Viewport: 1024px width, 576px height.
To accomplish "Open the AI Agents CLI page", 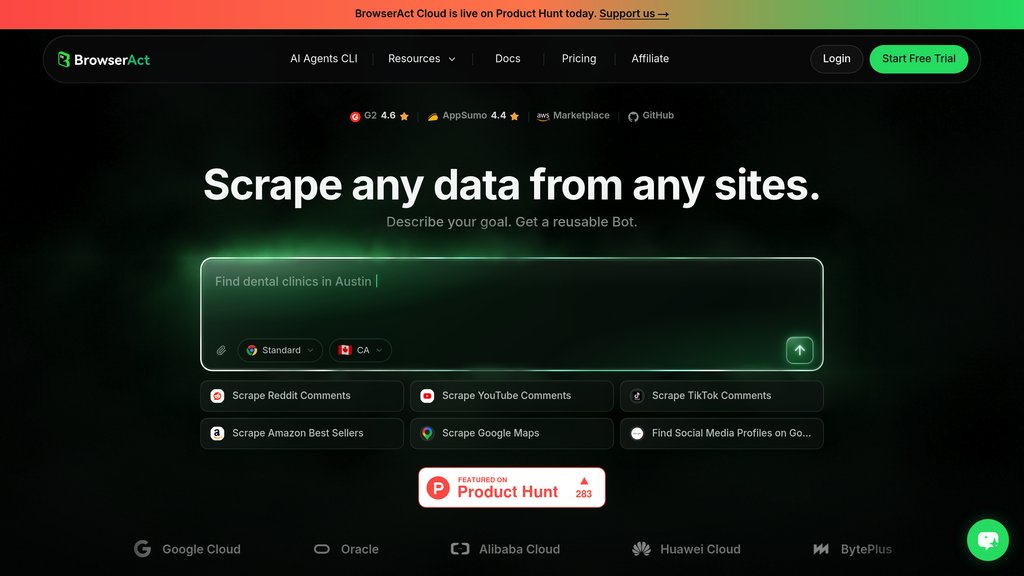I will (324, 59).
